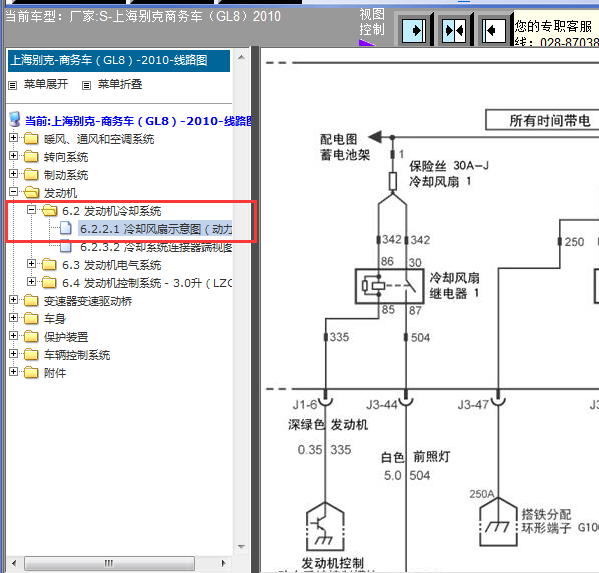This screenshot has height=573, width=599.
Task: Collapse the 6.2 发动机冷却系统 node
Action: coord(31,209)
